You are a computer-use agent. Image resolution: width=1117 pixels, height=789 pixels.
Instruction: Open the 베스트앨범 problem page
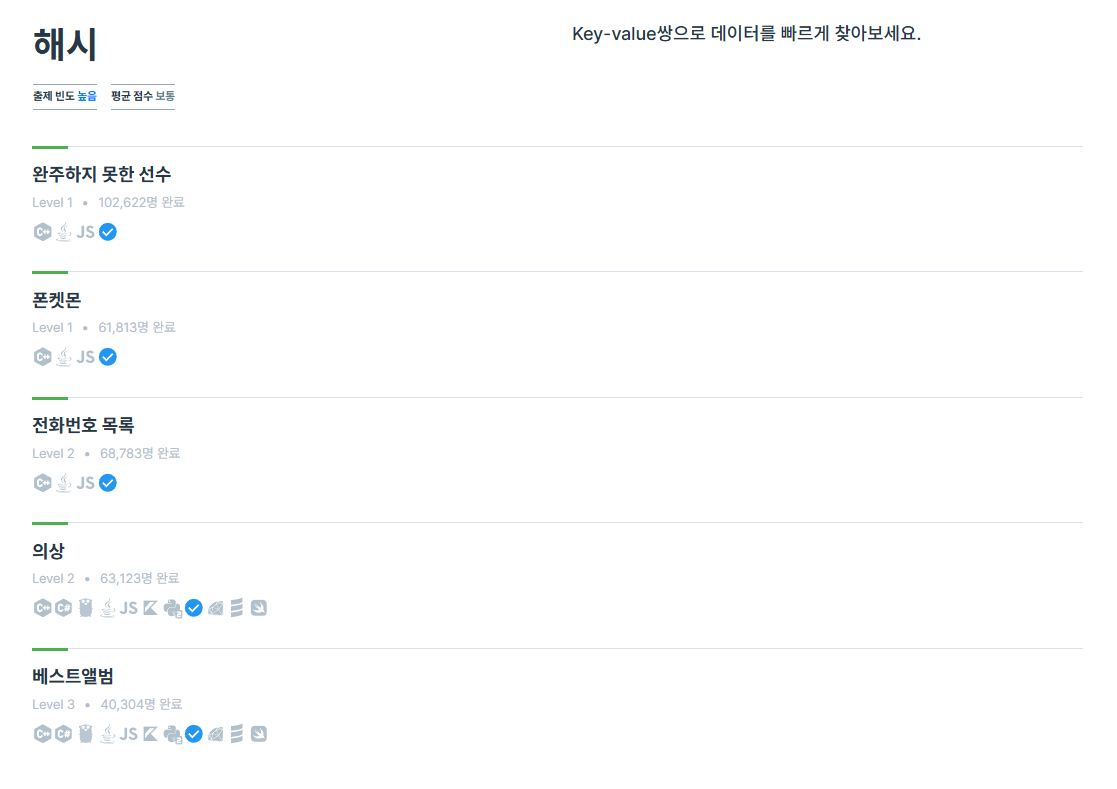pyautogui.click(x=72, y=676)
